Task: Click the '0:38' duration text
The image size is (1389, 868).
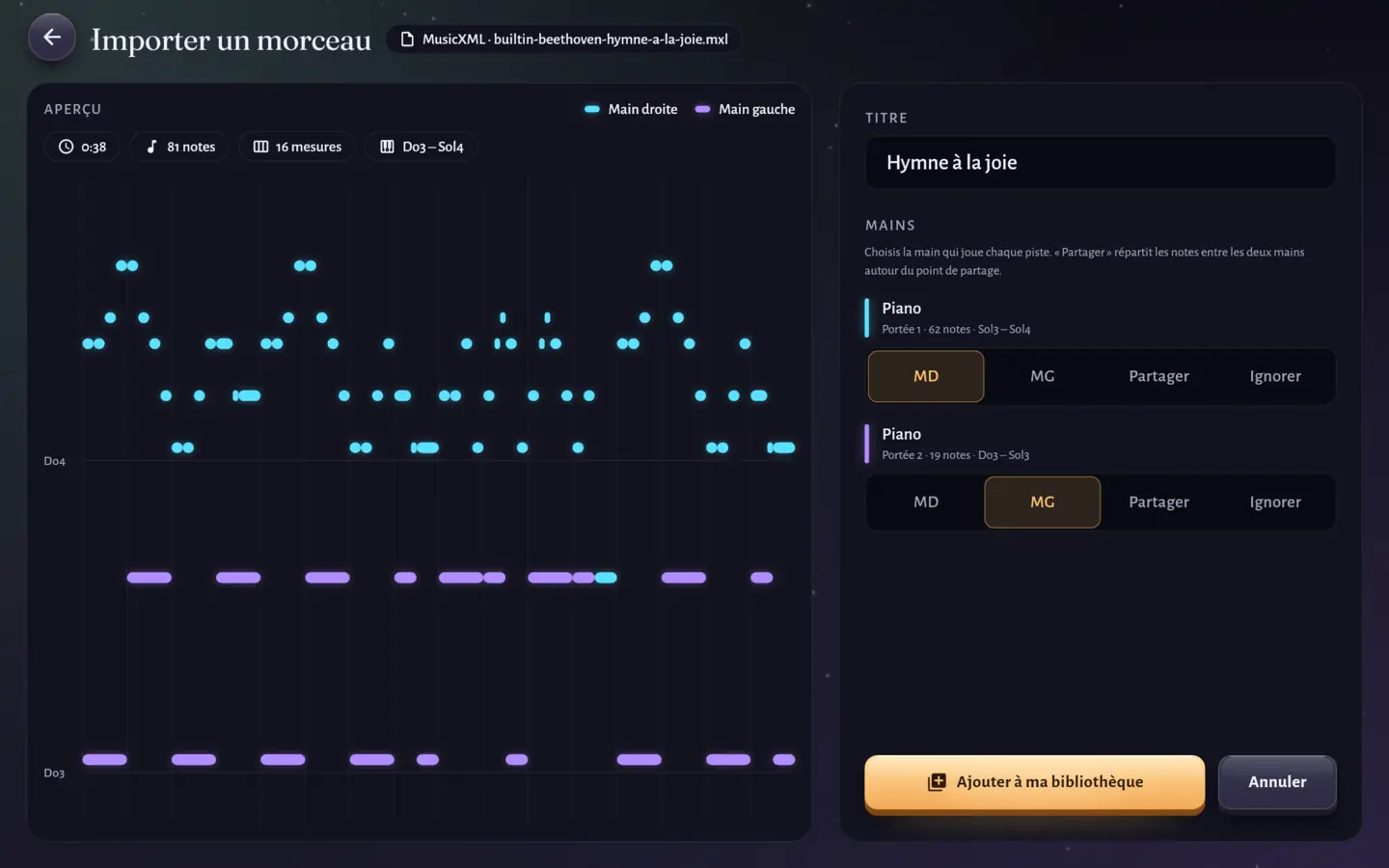Action: tap(94, 147)
